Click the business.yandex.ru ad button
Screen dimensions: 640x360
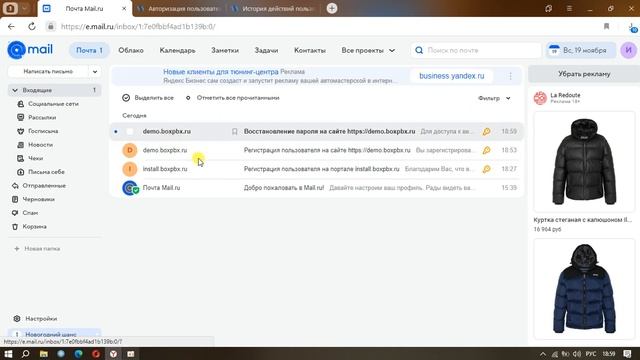pos(451,76)
